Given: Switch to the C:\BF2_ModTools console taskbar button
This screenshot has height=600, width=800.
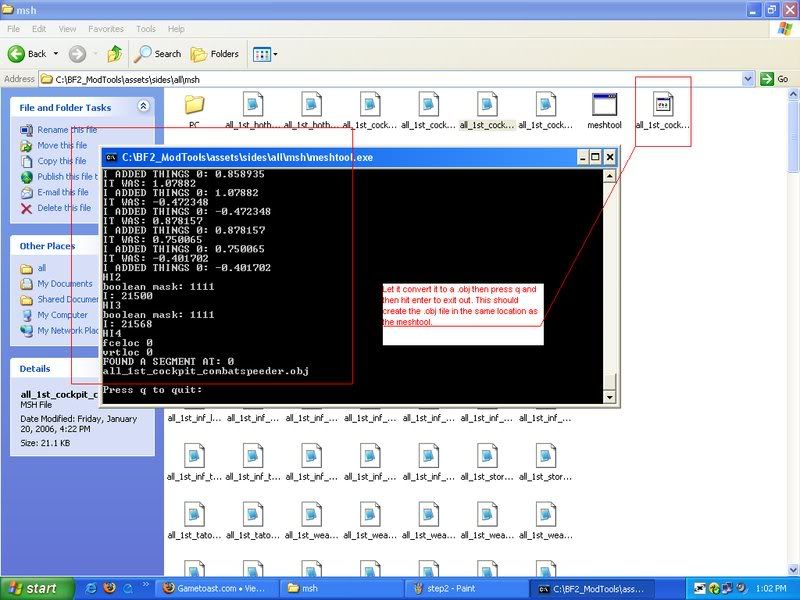Looking at the screenshot, I should tap(590, 588).
